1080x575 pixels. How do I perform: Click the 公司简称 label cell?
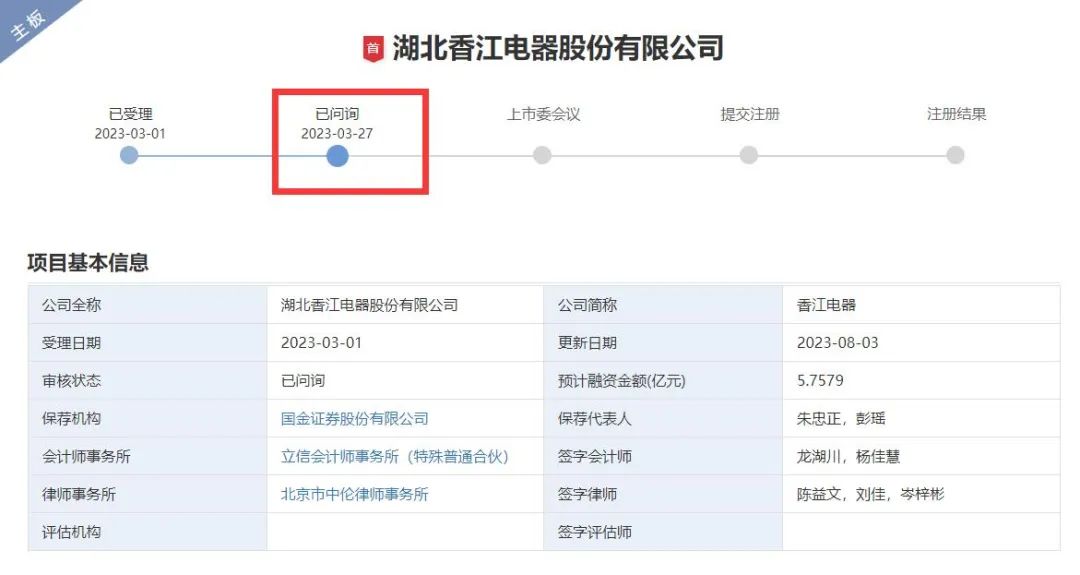[x=663, y=304]
